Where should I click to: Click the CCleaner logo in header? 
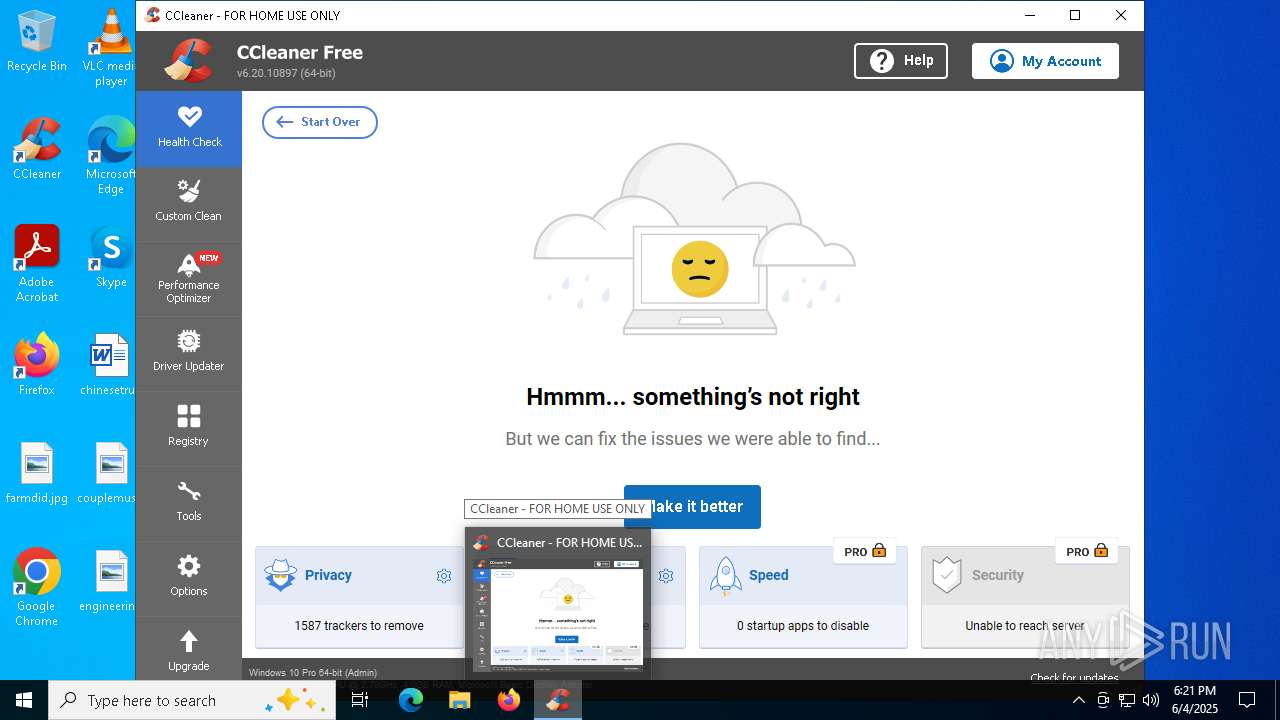189,60
